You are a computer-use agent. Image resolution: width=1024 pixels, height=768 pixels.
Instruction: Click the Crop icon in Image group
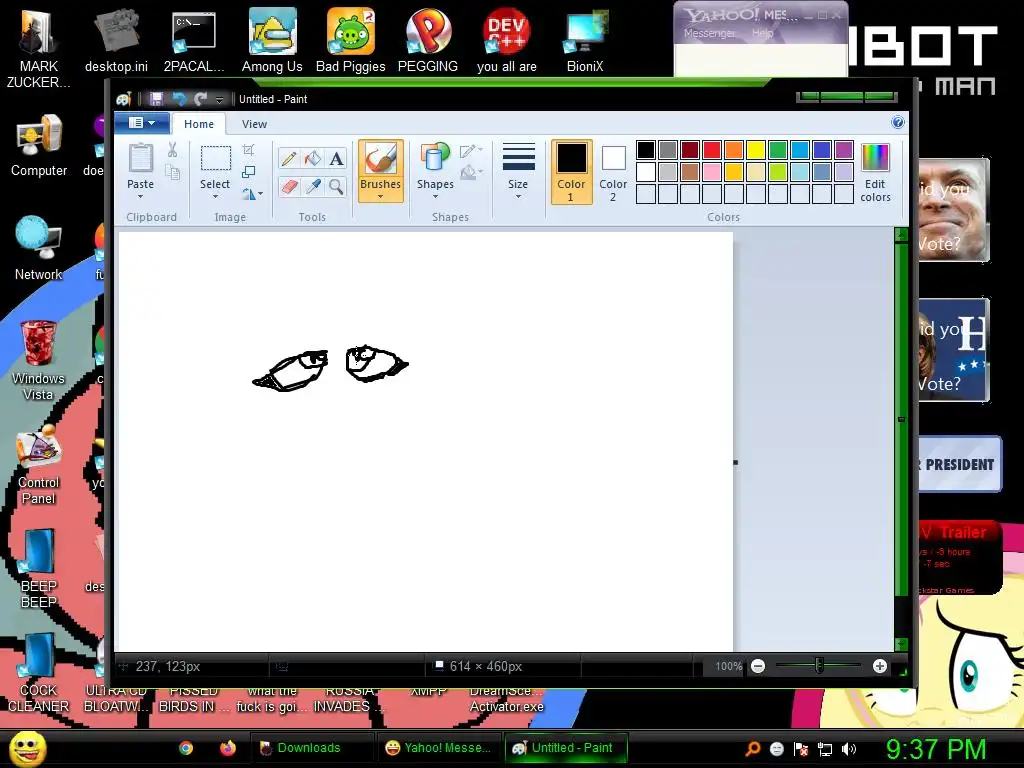click(x=248, y=150)
